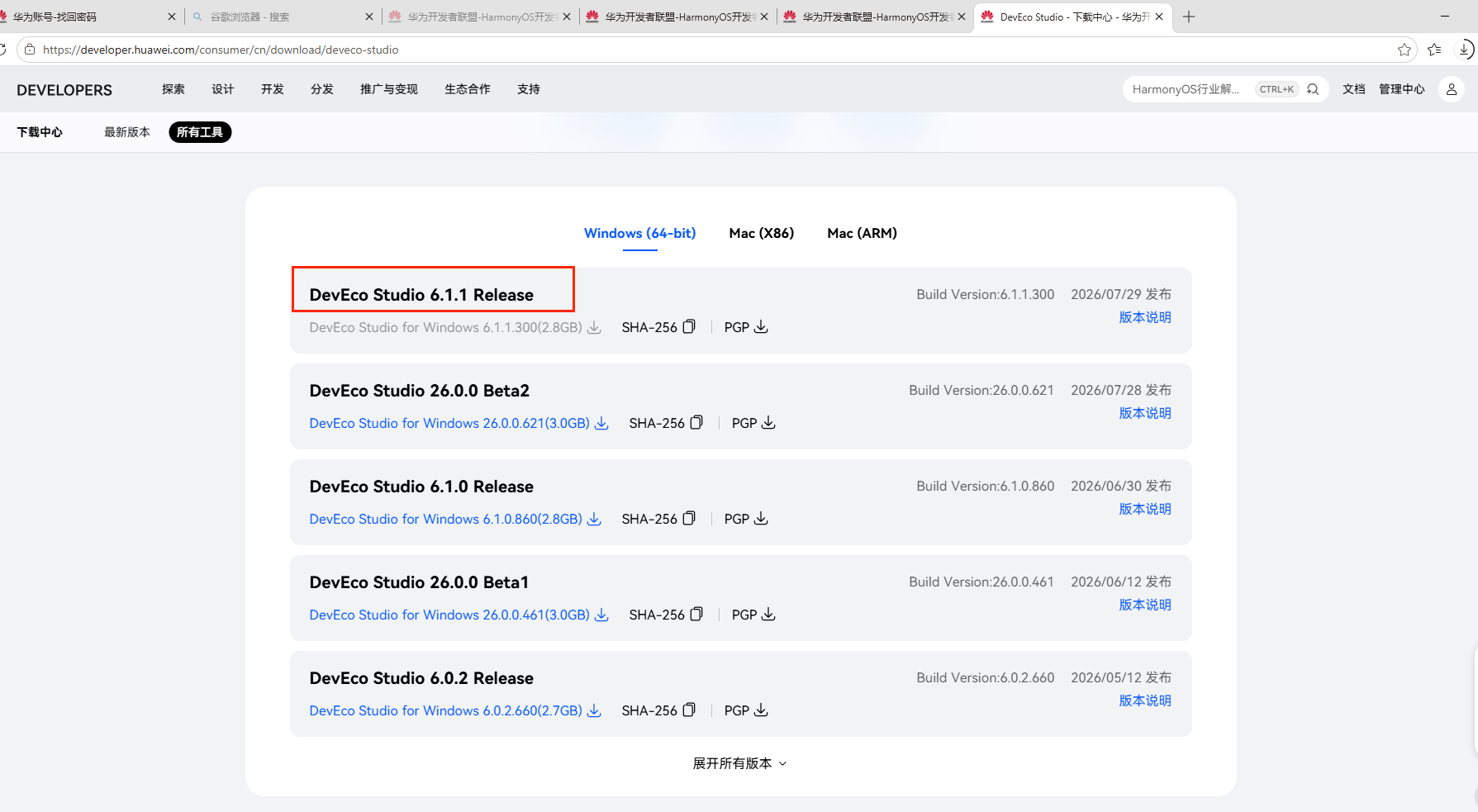
Task: Open the 支持 menu
Action: click(529, 89)
